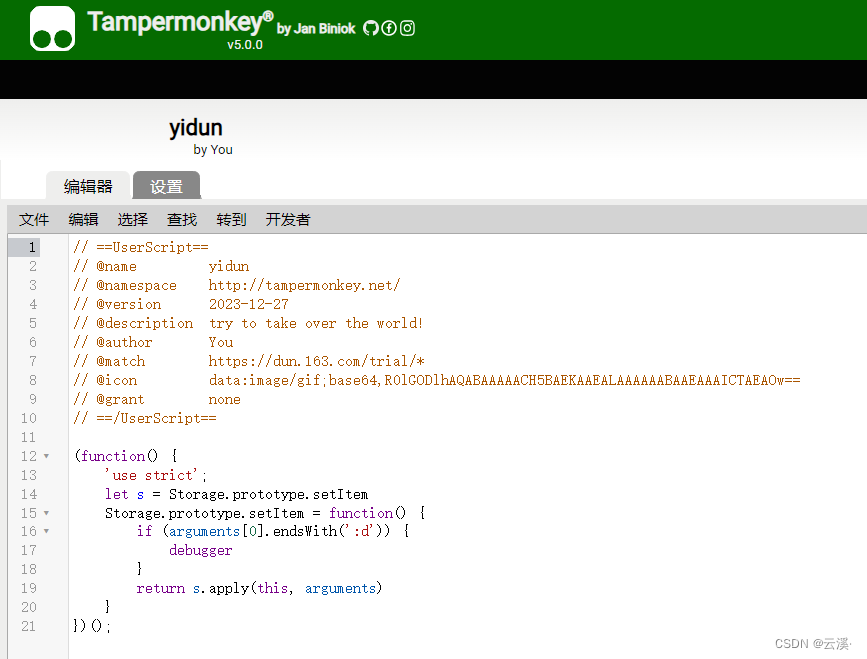The image size is (867, 659).
Task: Click the base64 icon data string
Action: point(504,380)
